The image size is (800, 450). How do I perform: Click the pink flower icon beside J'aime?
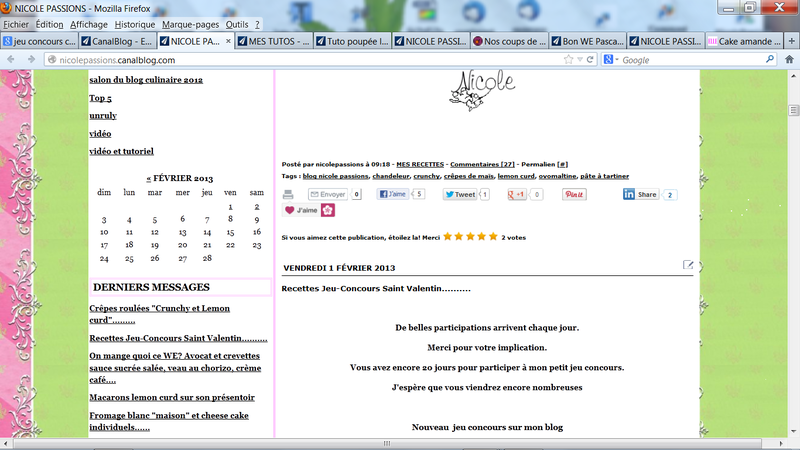328,210
